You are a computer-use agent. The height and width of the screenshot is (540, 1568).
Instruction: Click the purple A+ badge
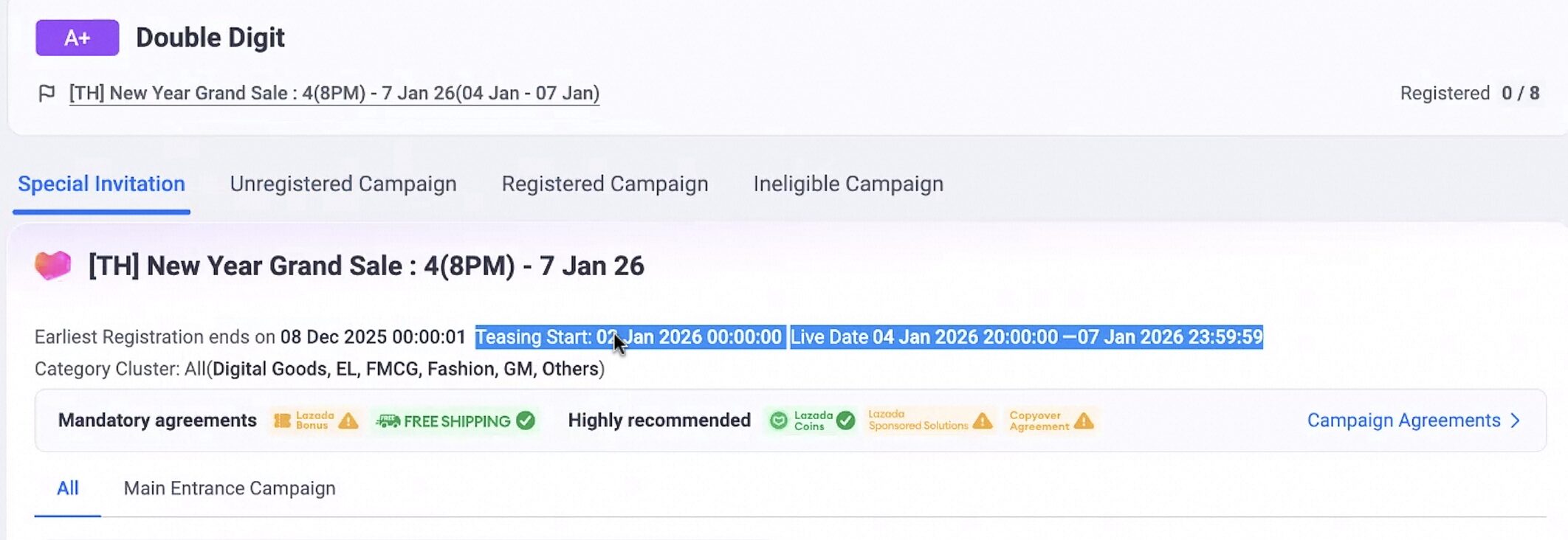tap(77, 38)
